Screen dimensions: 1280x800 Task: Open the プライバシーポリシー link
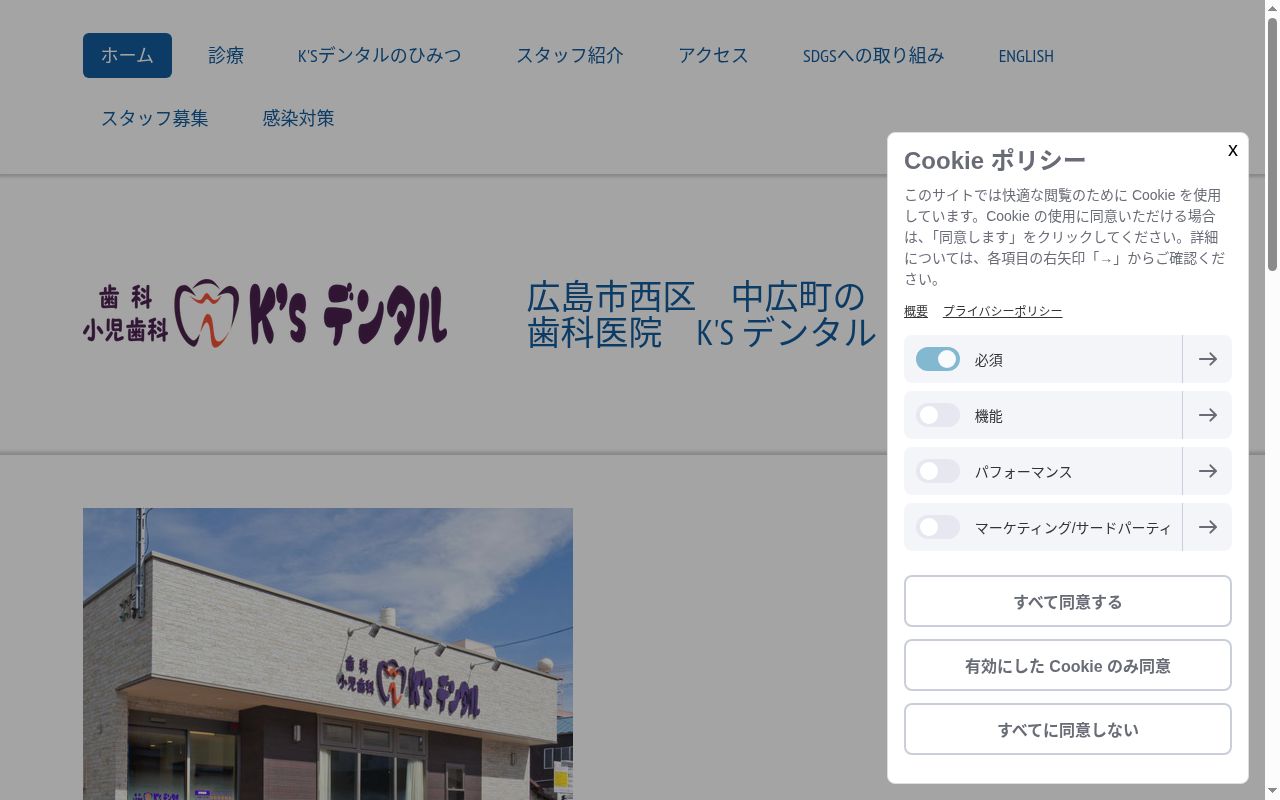coord(1002,311)
